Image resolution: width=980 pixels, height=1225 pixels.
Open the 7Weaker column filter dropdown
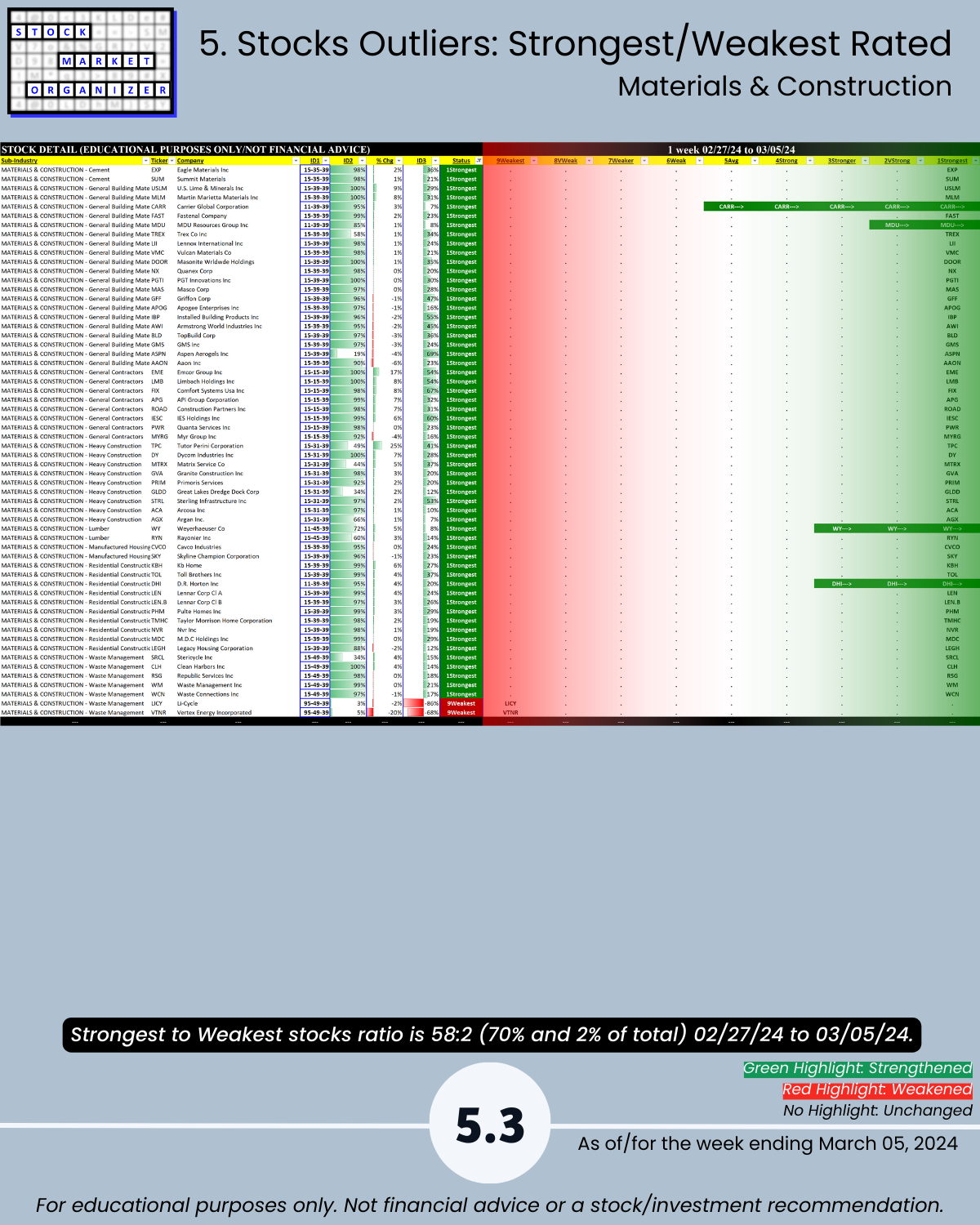coord(644,161)
